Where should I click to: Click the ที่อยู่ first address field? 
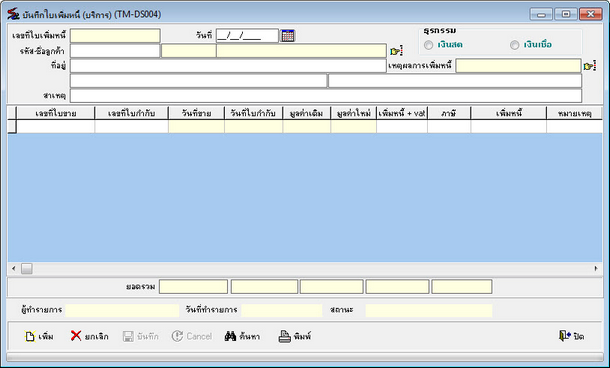(228, 66)
